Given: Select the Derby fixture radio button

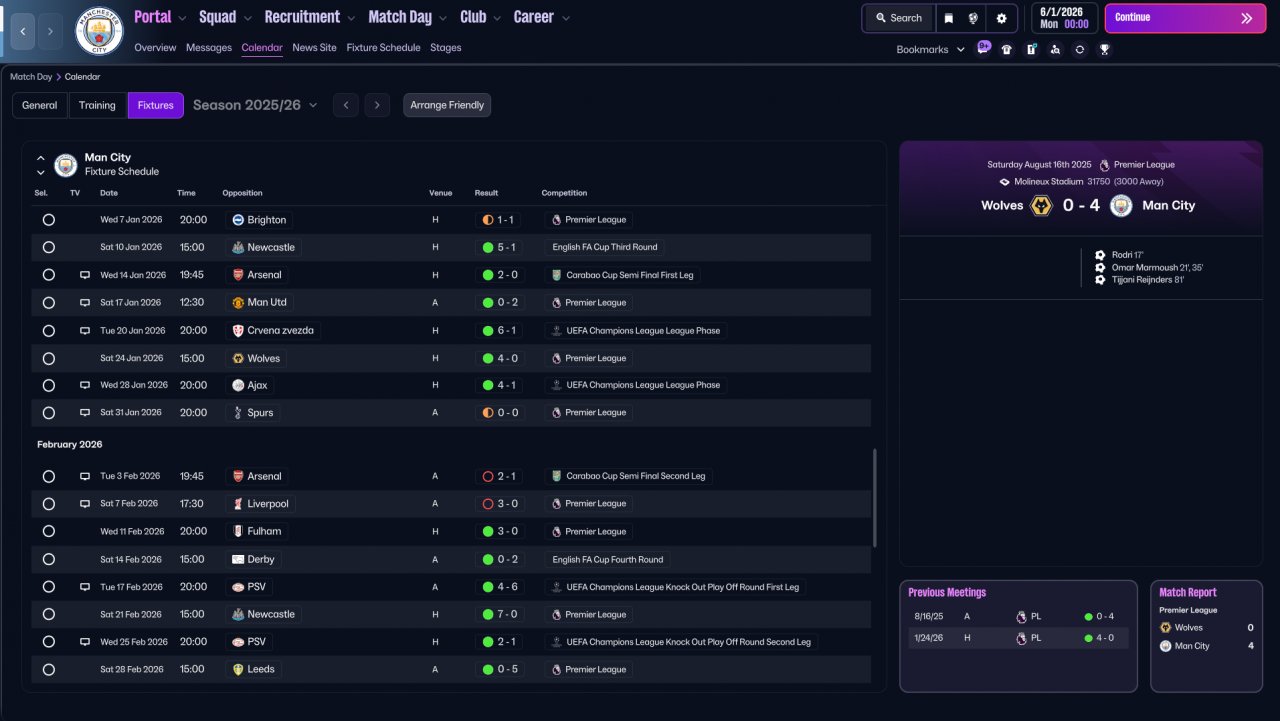Looking at the screenshot, I should point(48,559).
